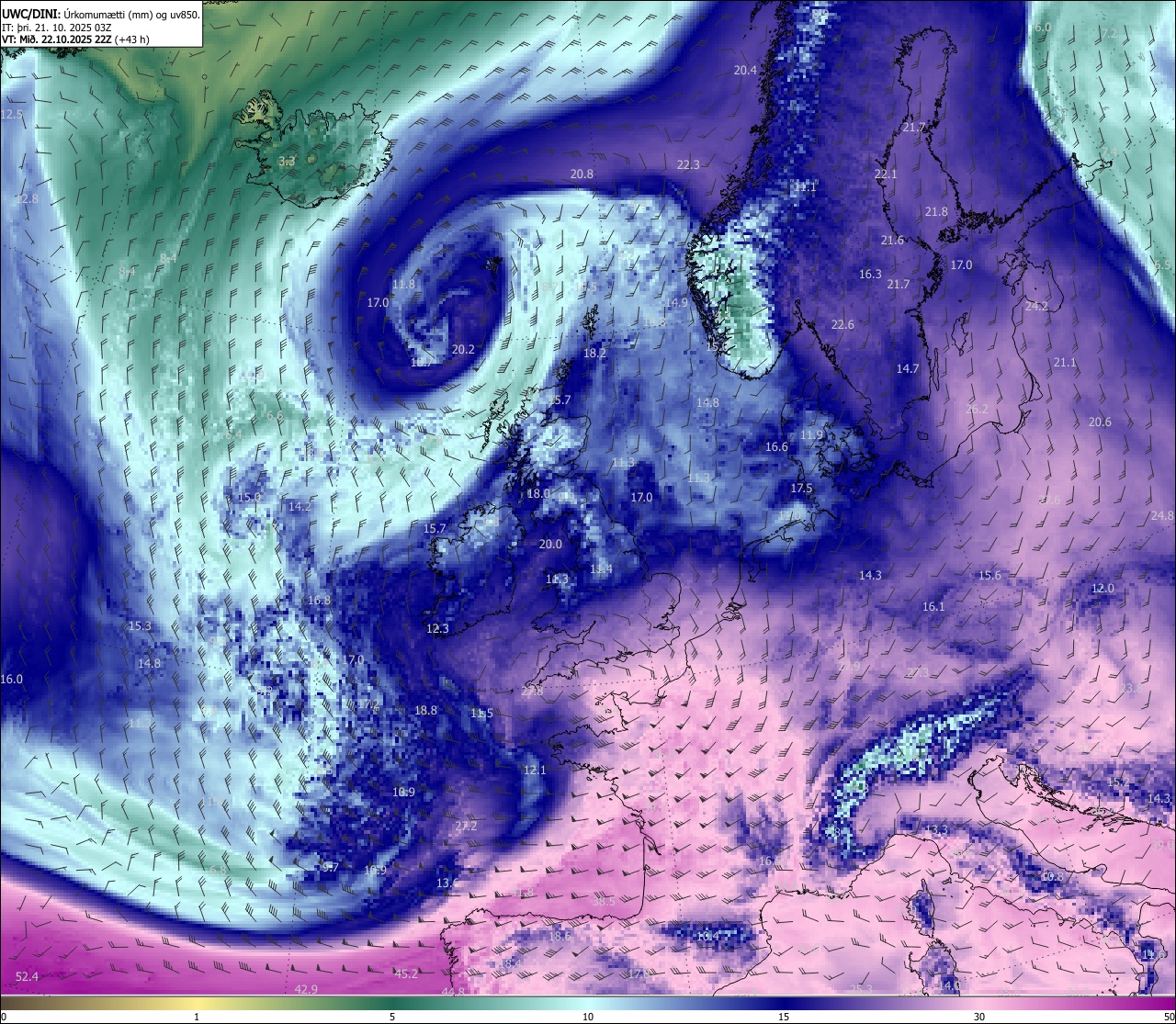The height and width of the screenshot is (1024, 1176).
Task: Click the '10' label on the color scale
Action: tap(588, 1017)
